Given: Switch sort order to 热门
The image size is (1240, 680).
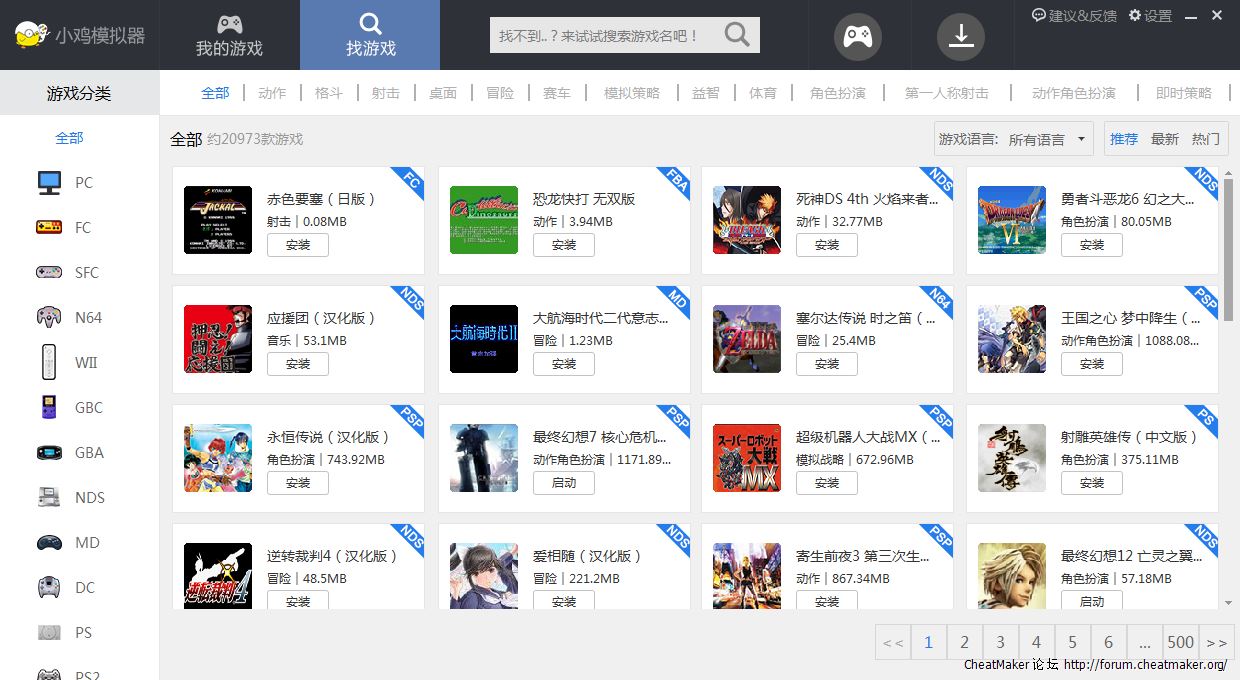Looking at the screenshot, I should 1205,139.
